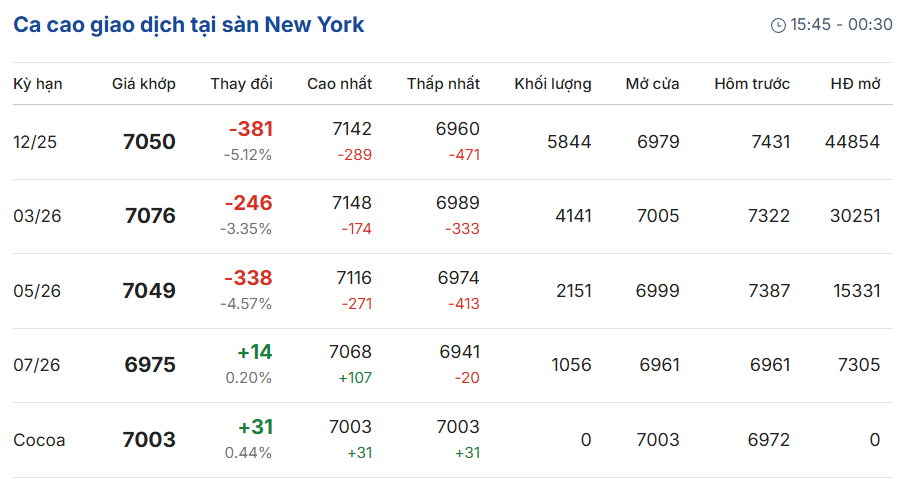Click the 'Cao nhất' column header

pyautogui.click(x=340, y=84)
